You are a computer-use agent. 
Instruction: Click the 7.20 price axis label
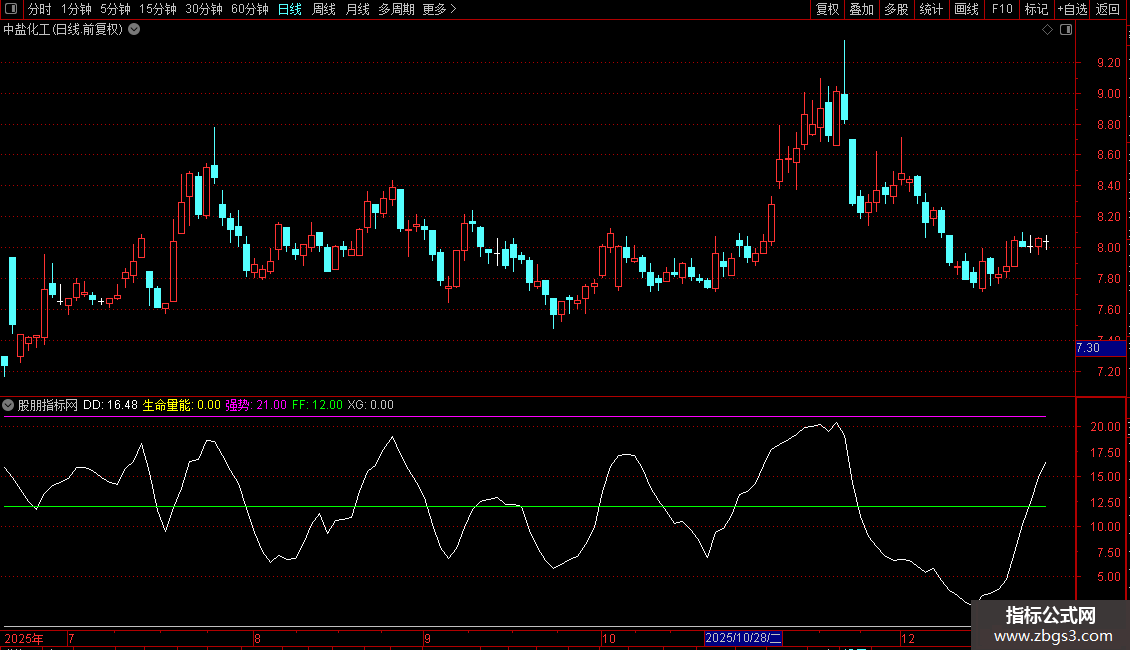[x=1108, y=372]
